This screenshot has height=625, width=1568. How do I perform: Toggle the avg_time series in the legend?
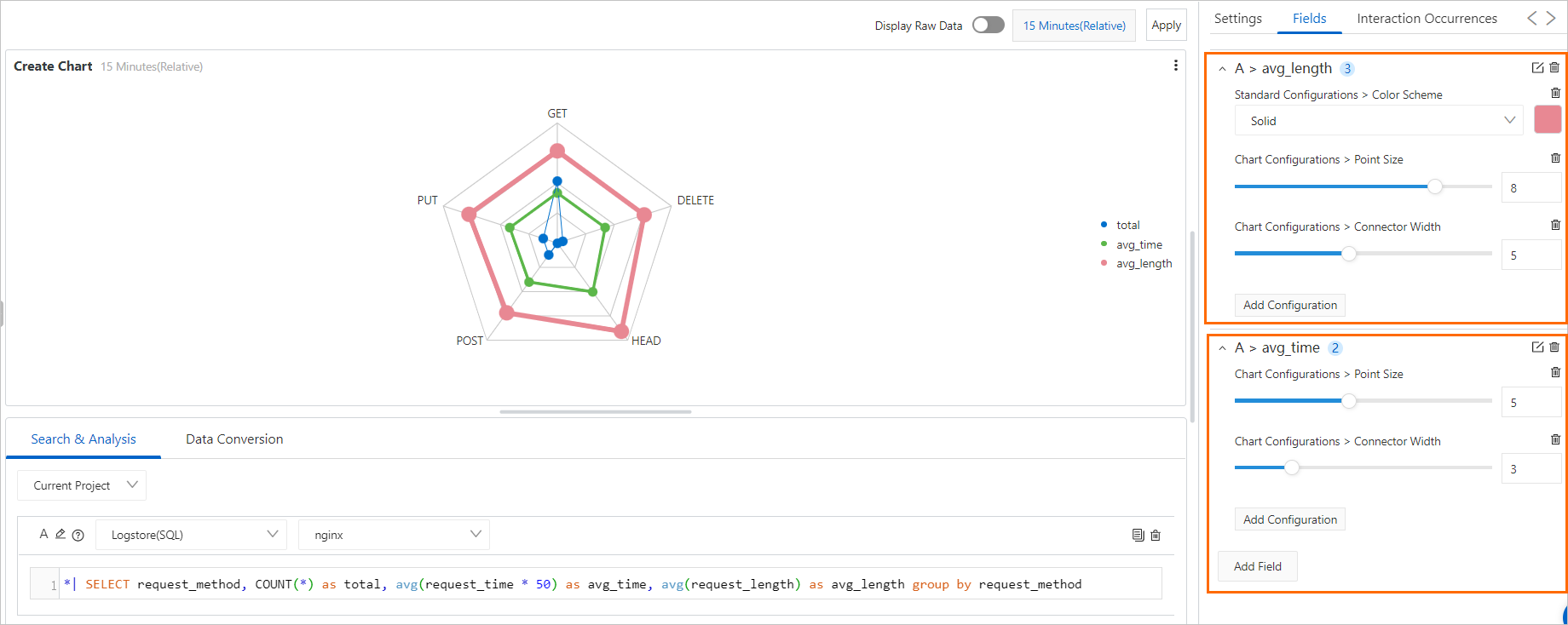1139,244
